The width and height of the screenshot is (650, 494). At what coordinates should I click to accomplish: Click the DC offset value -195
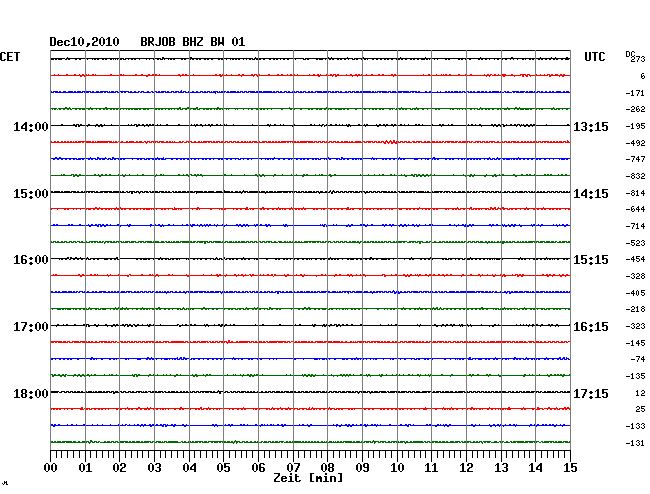click(635, 126)
